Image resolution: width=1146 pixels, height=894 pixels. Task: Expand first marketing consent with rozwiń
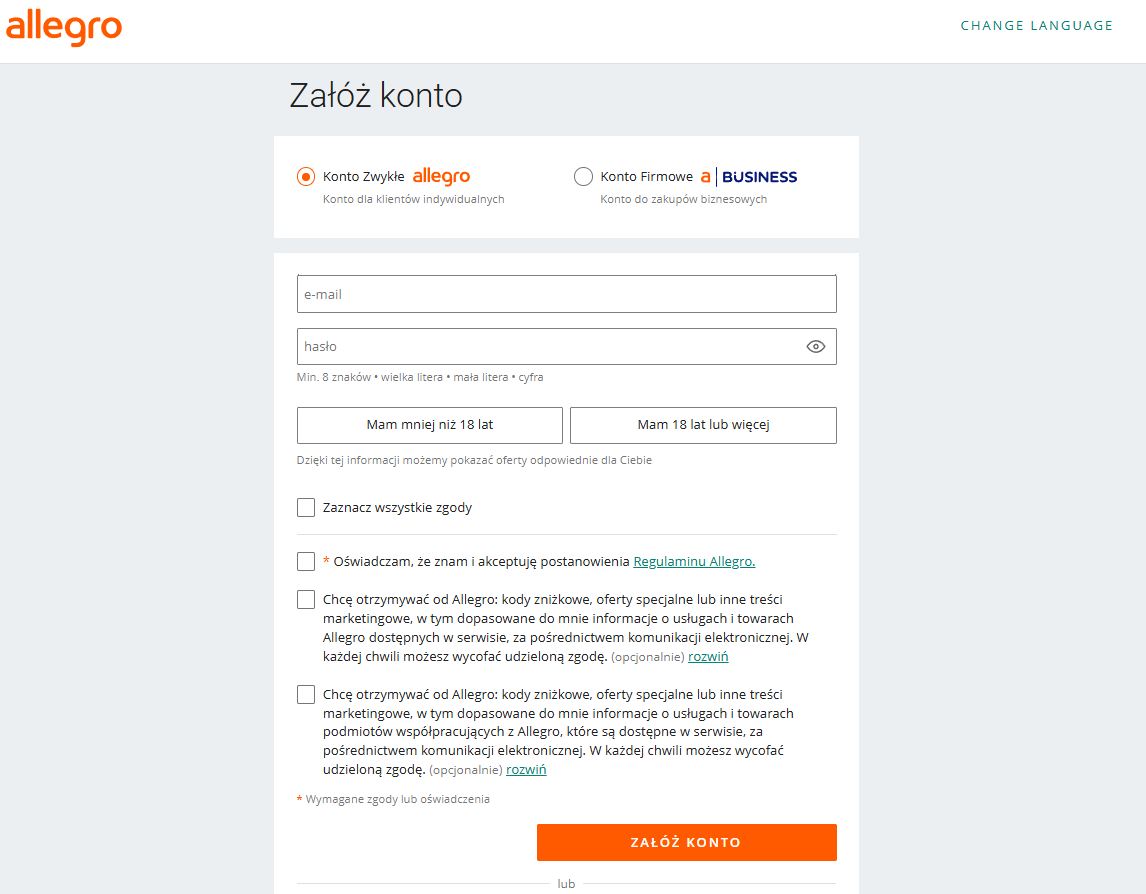point(708,657)
